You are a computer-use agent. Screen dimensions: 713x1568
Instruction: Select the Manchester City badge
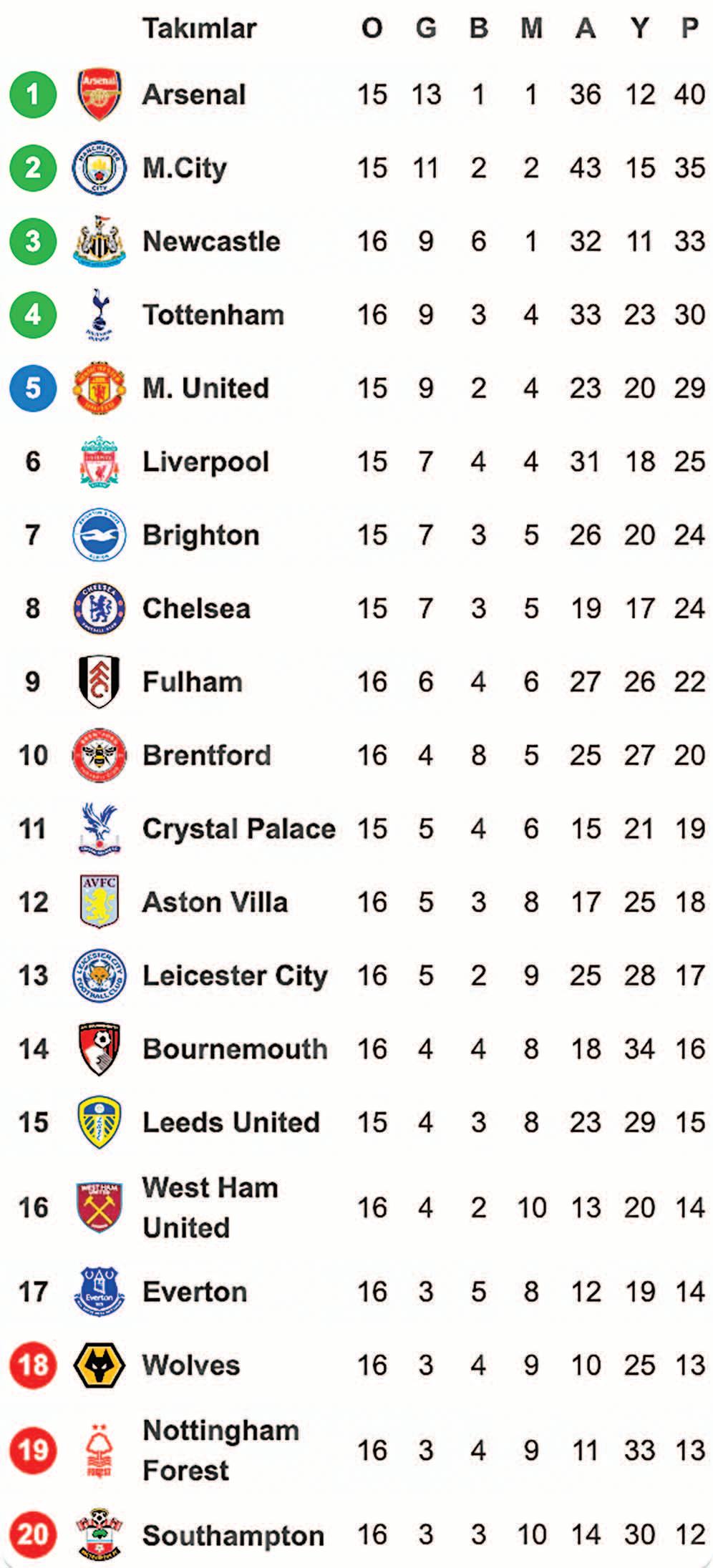pyautogui.click(x=100, y=168)
